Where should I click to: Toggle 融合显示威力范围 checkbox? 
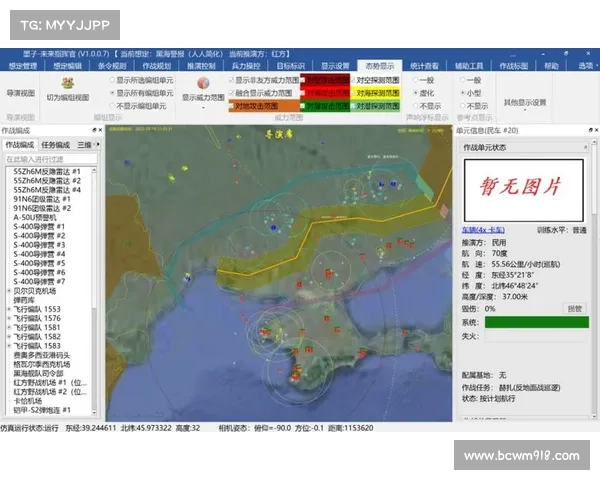tap(231, 92)
